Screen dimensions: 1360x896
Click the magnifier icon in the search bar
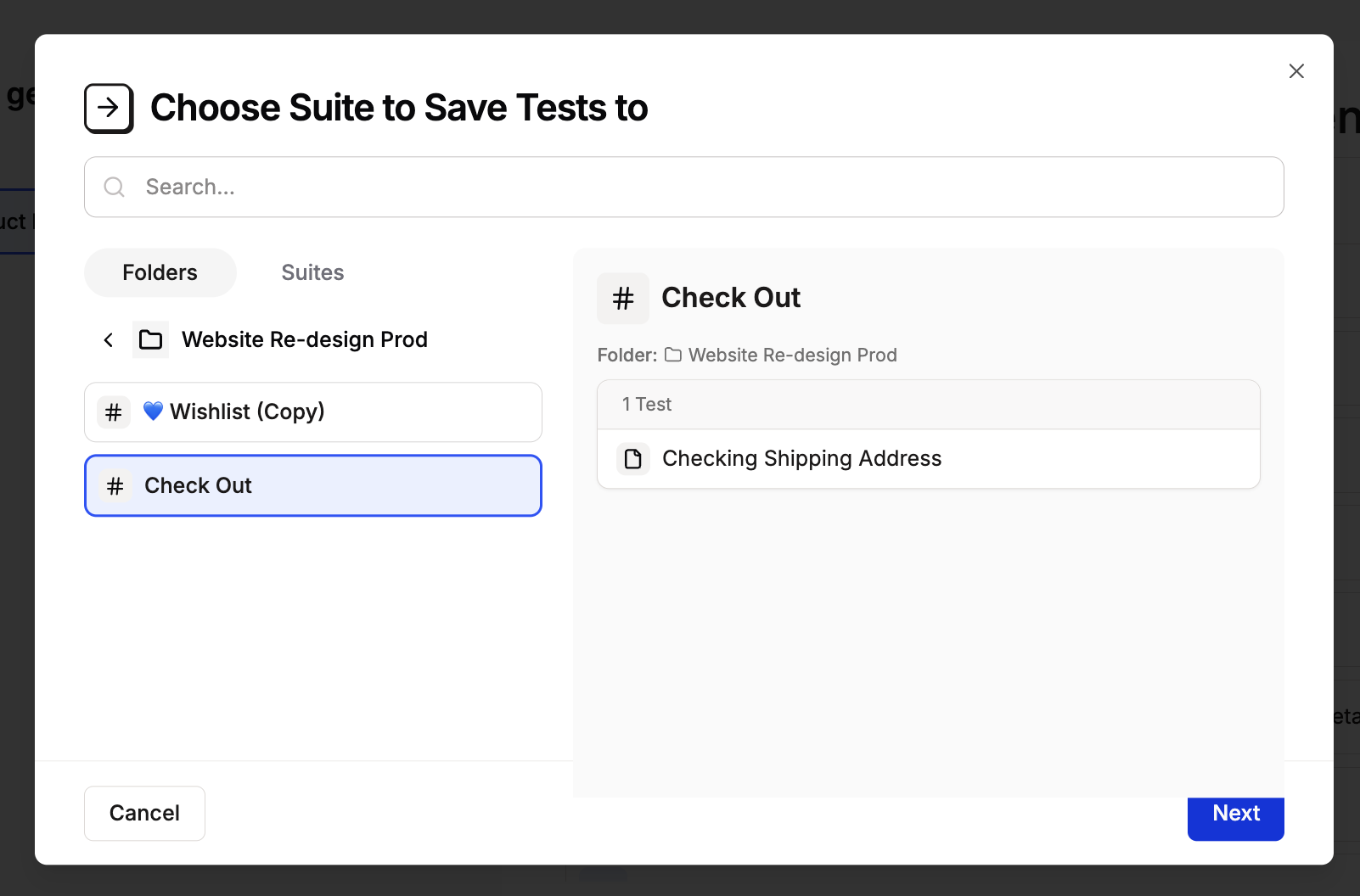click(115, 187)
